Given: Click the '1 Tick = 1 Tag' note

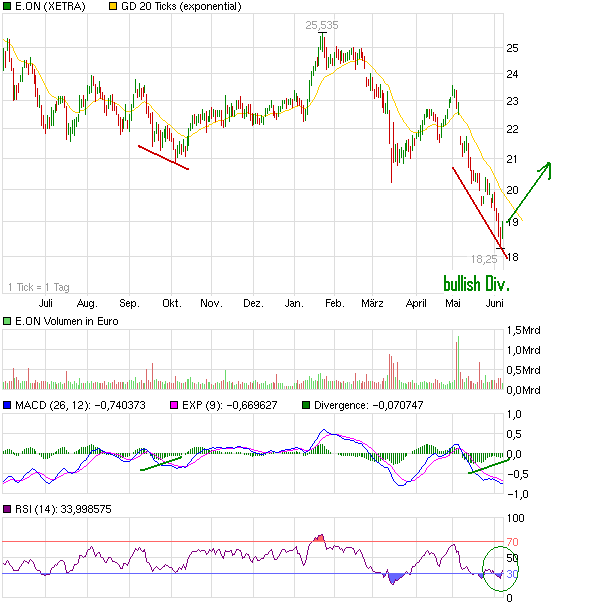Looking at the screenshot, I should [x=39, y=287].
